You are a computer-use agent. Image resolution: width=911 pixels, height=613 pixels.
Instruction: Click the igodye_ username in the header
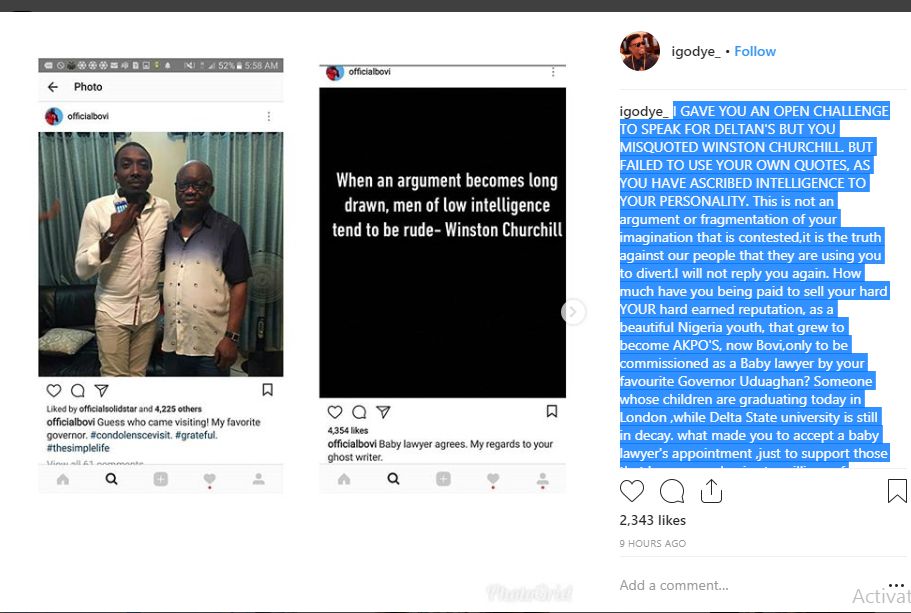click(696, 52)
